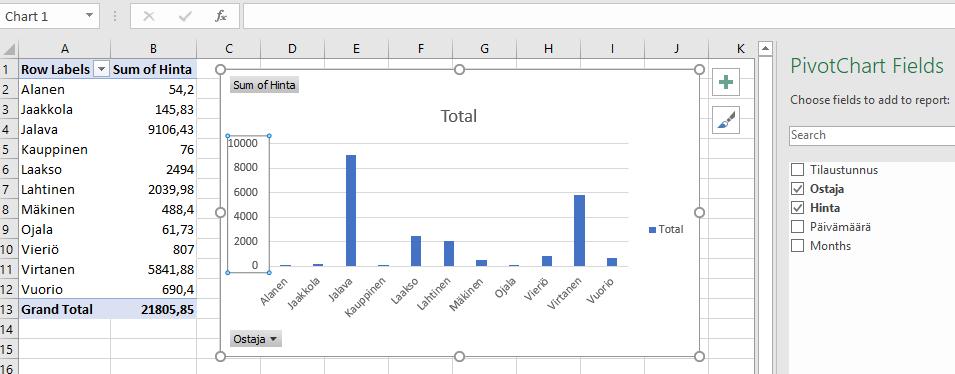Click the Laakso bar in the chart
The image size is (955, 374).
pyautogui.click(x=416, y=251)
